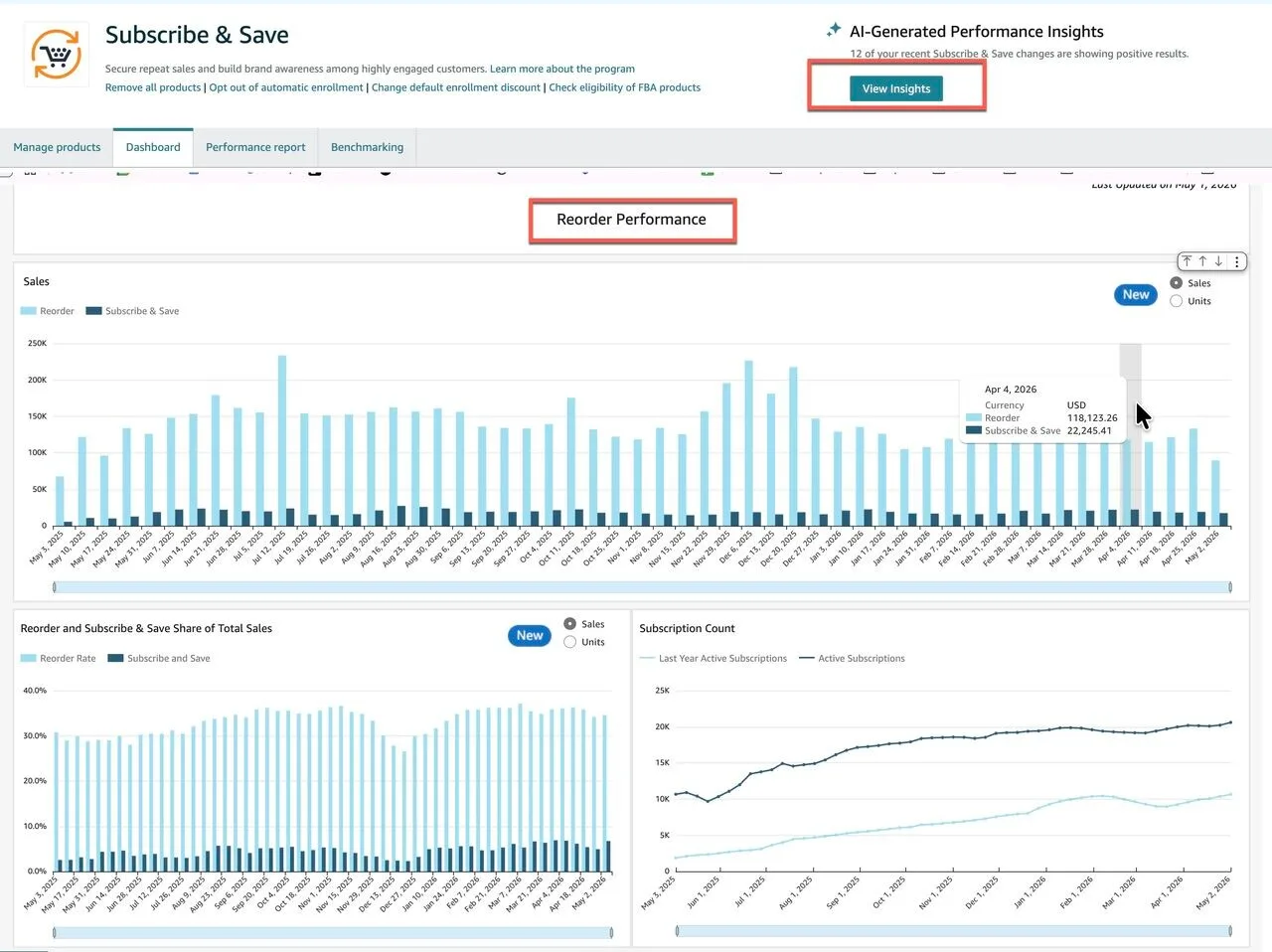Click the AI sparkle icon beside Performance Insights

click(x=834, y=31)
